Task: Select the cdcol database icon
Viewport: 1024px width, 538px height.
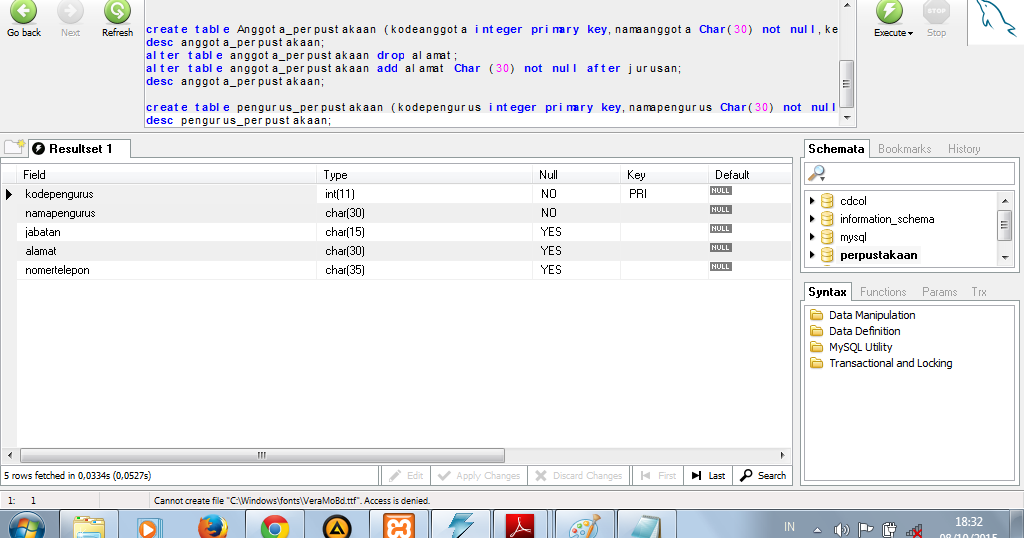Action: pyautogui.click(x=827, y=200)
